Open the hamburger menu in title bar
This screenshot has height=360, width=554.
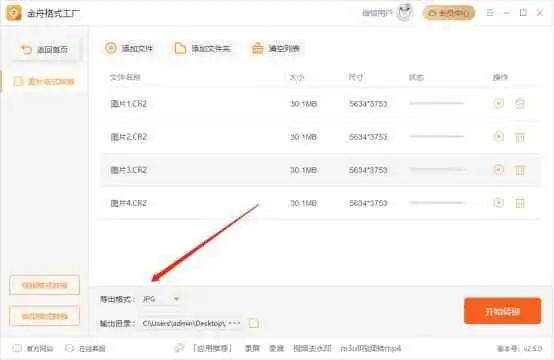point(490,13)
